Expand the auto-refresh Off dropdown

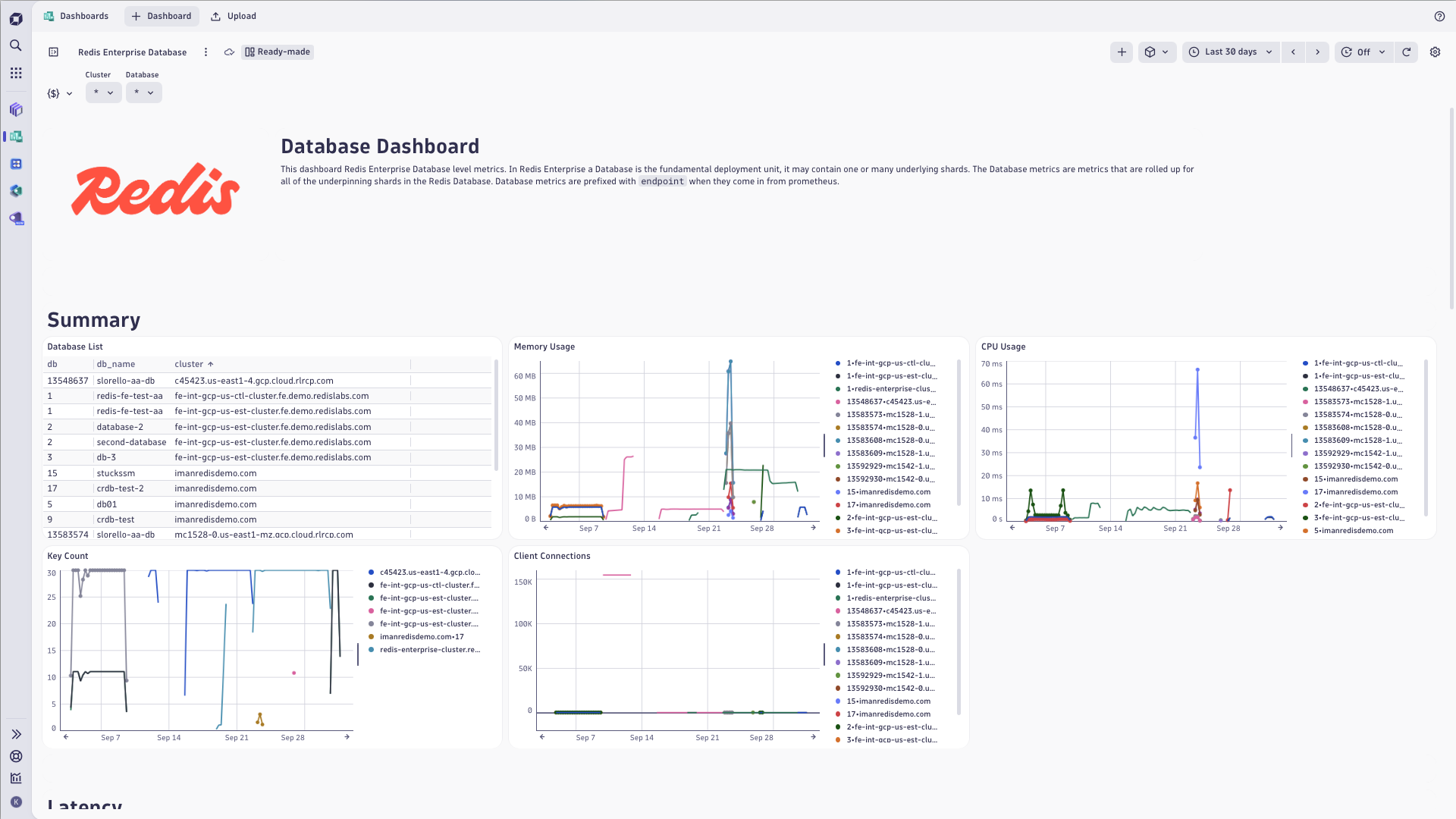point(1363,52)
